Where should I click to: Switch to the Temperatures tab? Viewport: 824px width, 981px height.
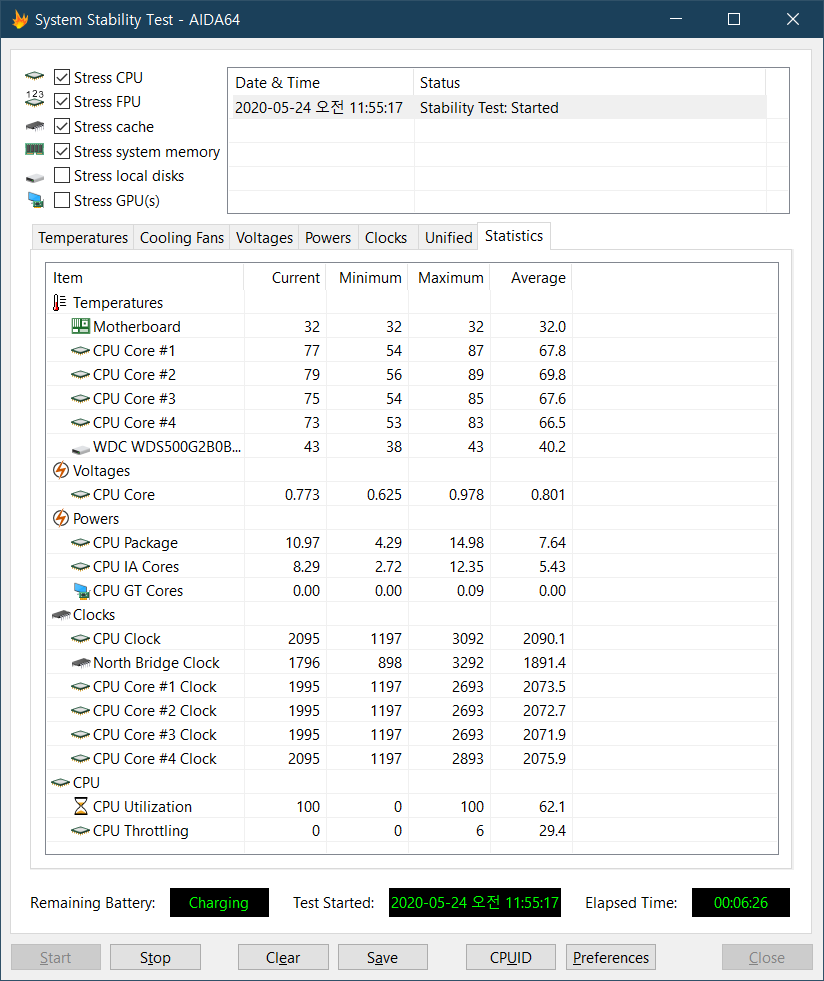pyautogui.click(x=83, y=238)
